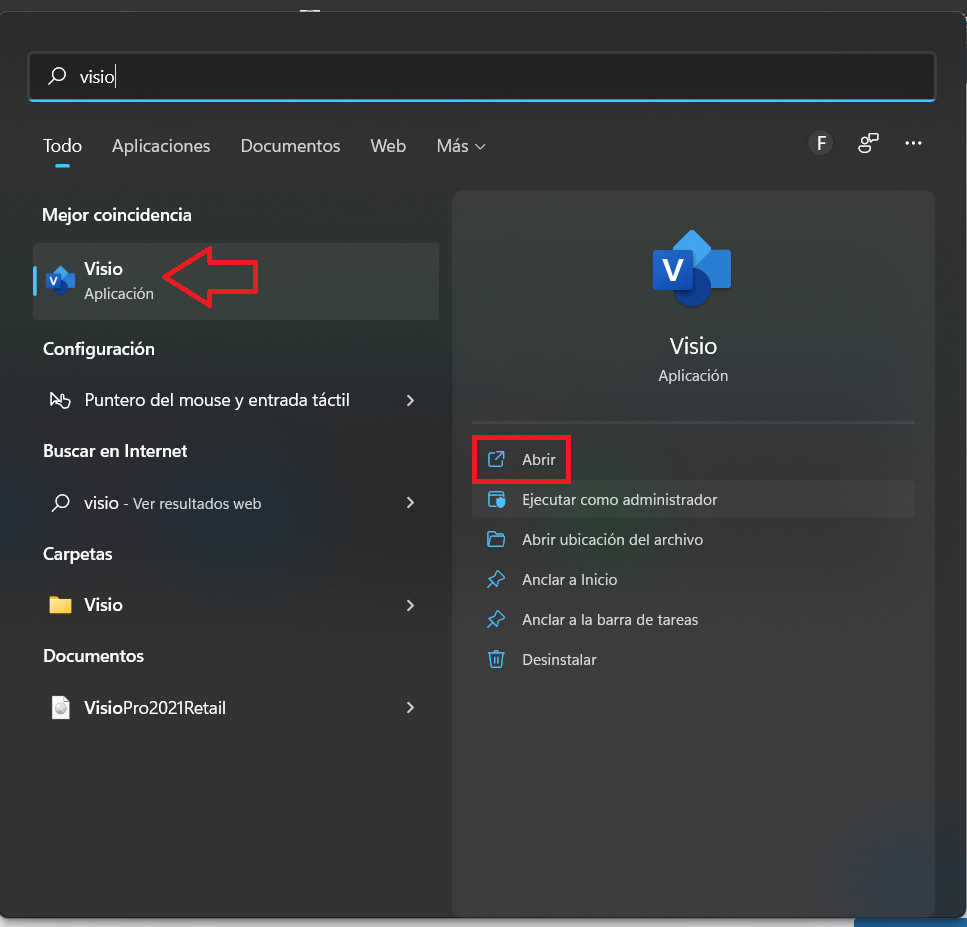Image resolution: width=967 pixels, height=927 pixels.
Task: Expand chevron for Puntero del mouse y entrada táctil
Action: click(x=410, y=400)
